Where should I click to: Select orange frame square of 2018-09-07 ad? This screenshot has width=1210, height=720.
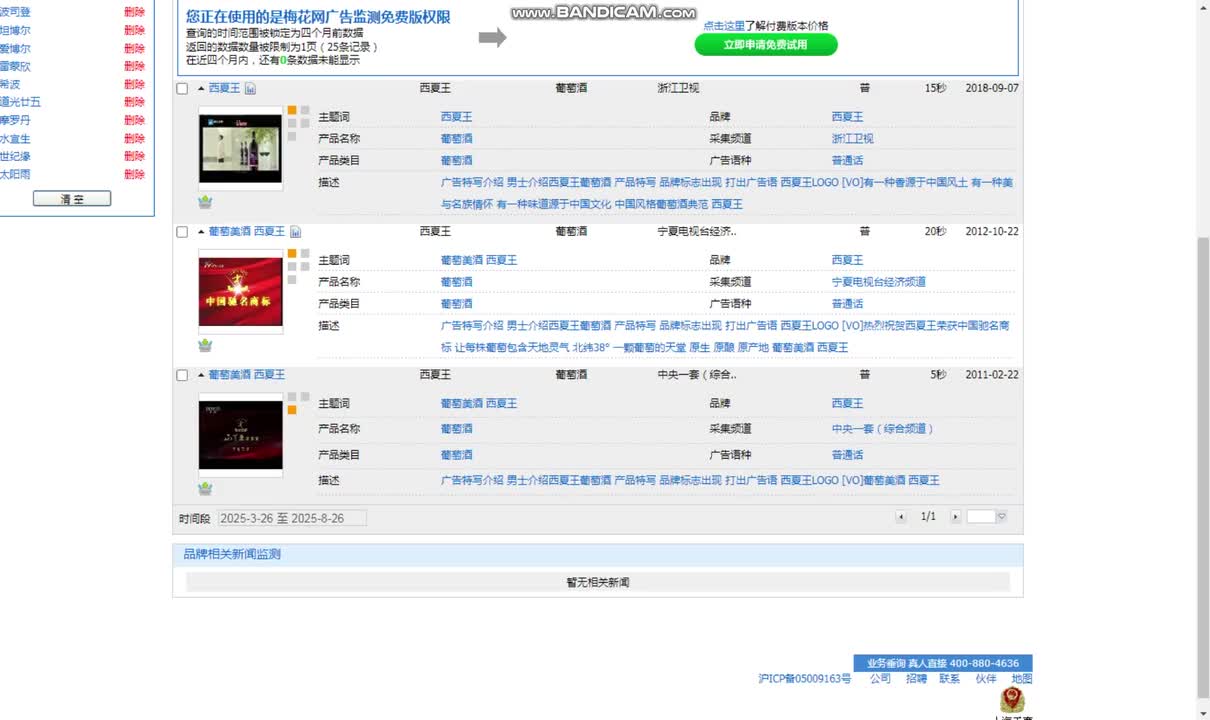pos(292,111)
